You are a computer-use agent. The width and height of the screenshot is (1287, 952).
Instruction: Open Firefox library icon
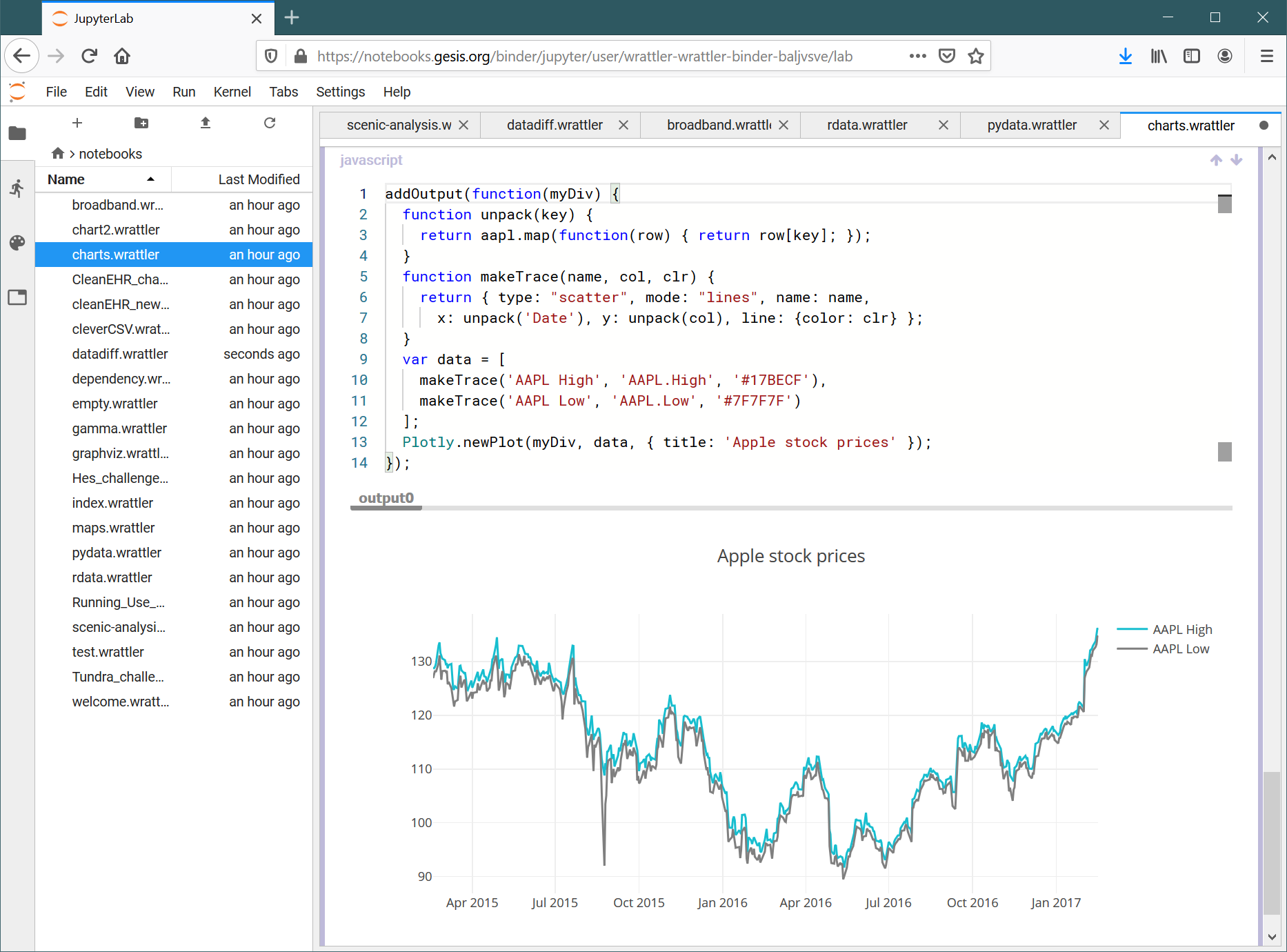tap(1159, 56)
